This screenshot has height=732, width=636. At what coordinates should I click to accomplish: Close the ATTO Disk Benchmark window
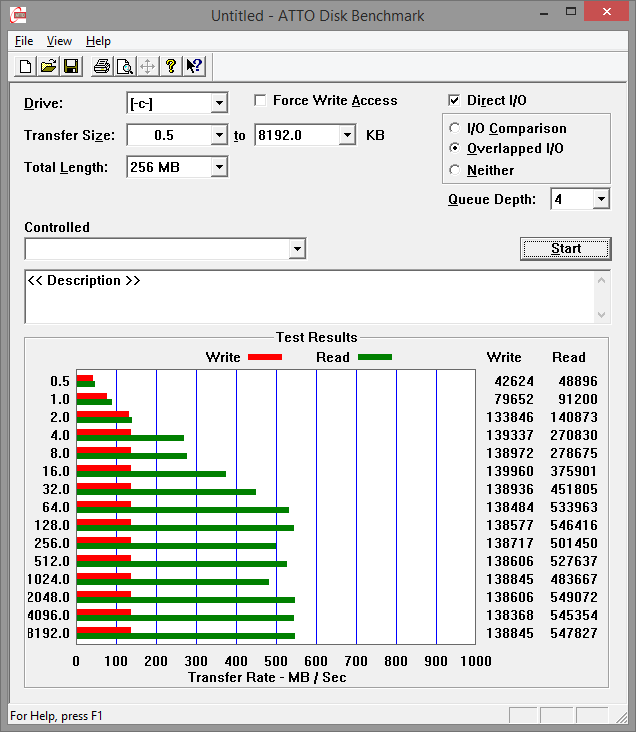tap(607, 12)
